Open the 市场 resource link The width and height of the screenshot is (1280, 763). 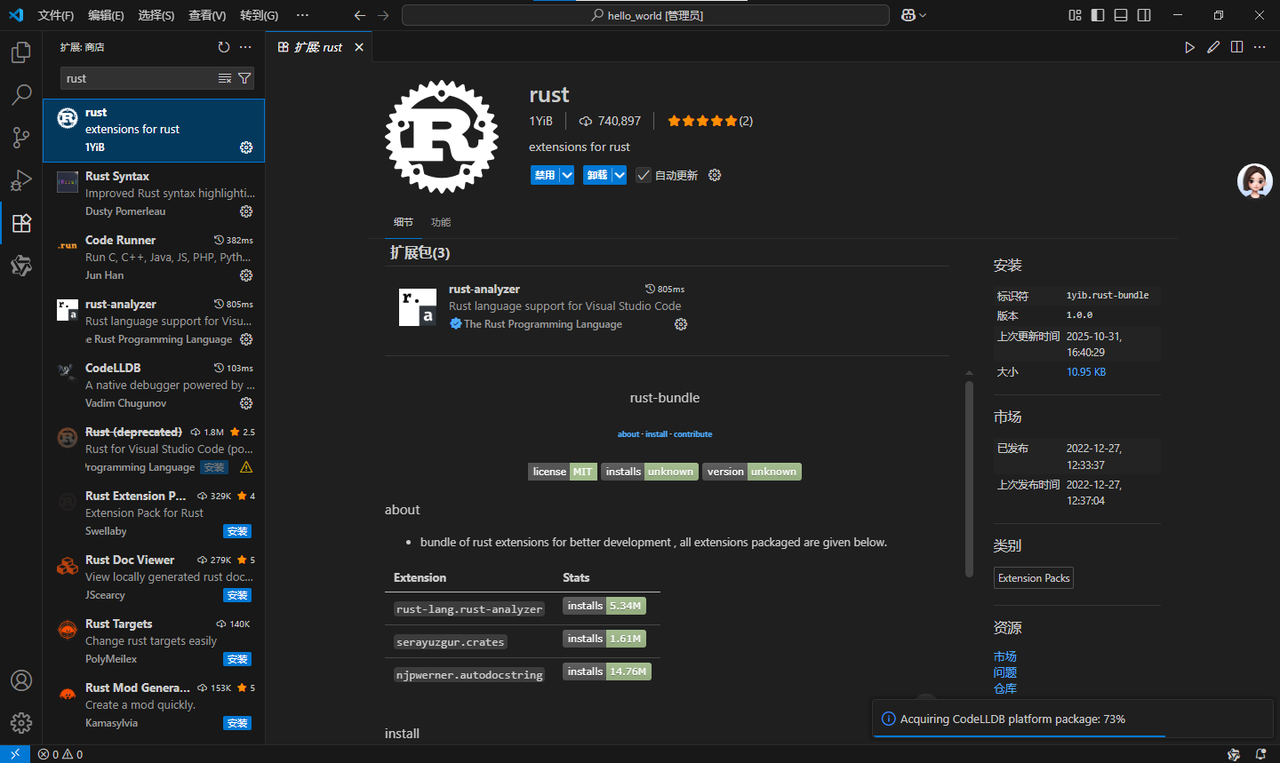click(1005, 656)
